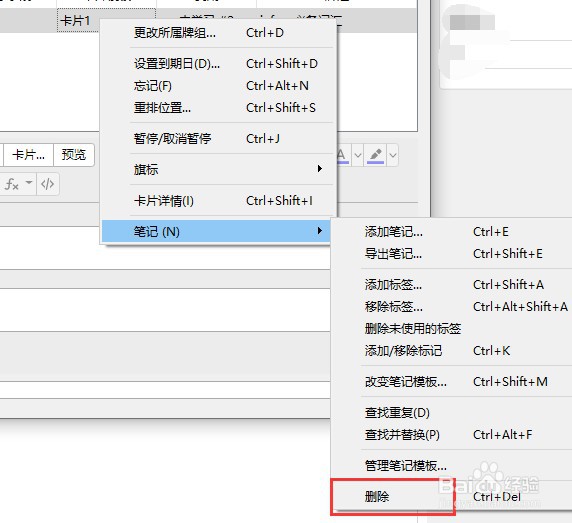The image size is (572, 523).
Task: Apply the text color A icon
Action: coord(342,155)
